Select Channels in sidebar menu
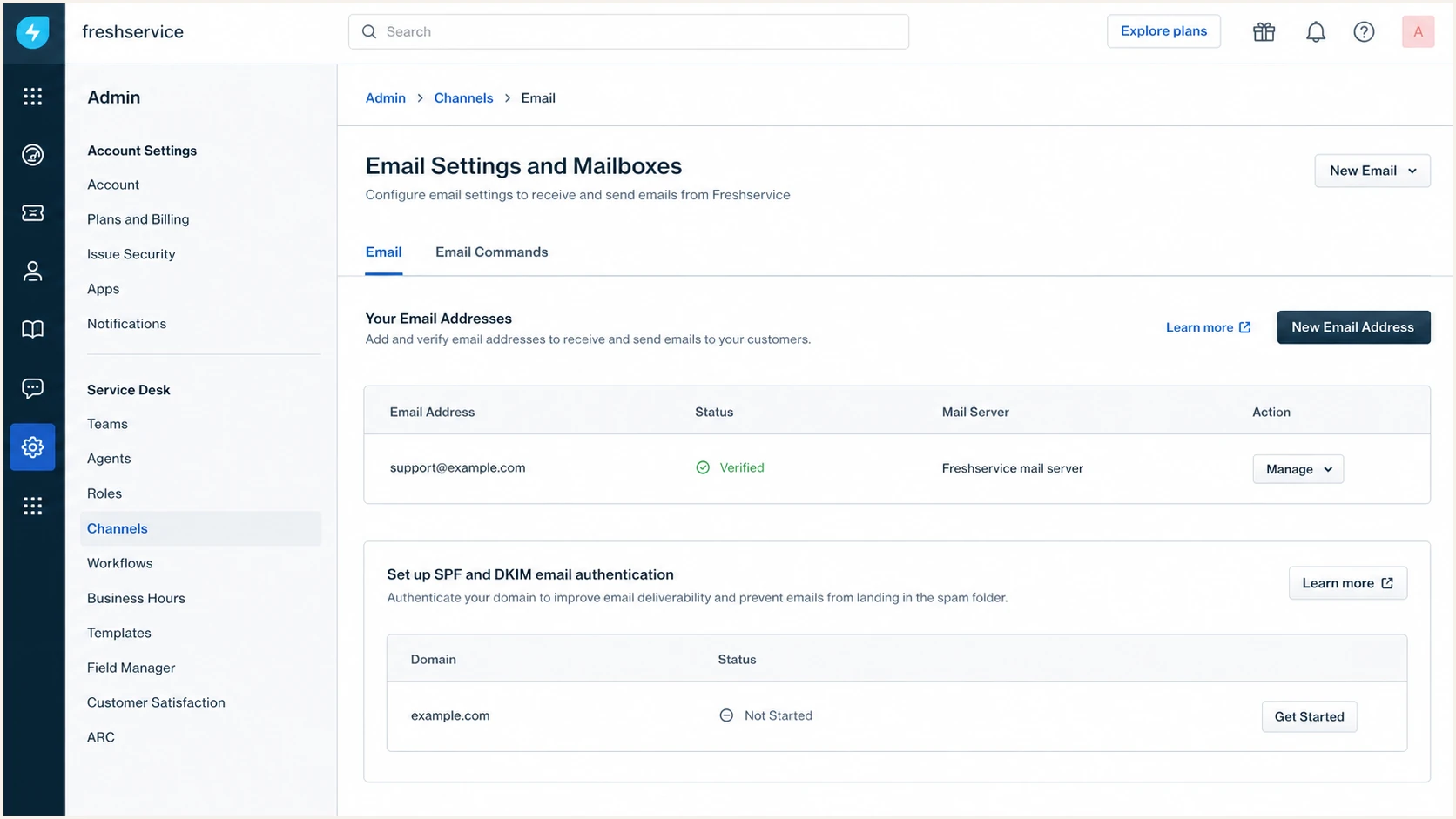The image size is (1456, 819). pos(201,528)
